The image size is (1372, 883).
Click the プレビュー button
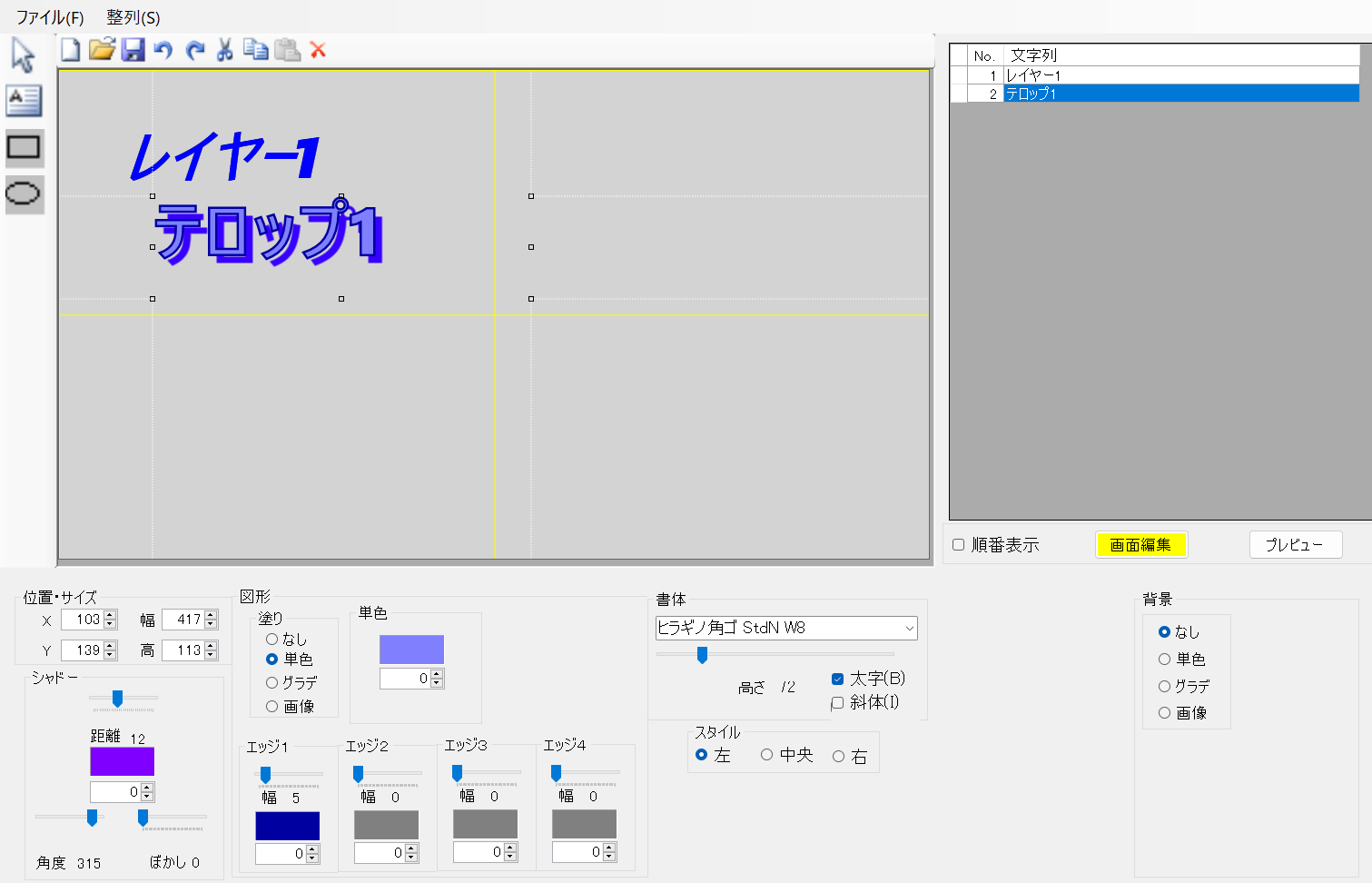pos(1296,545)
